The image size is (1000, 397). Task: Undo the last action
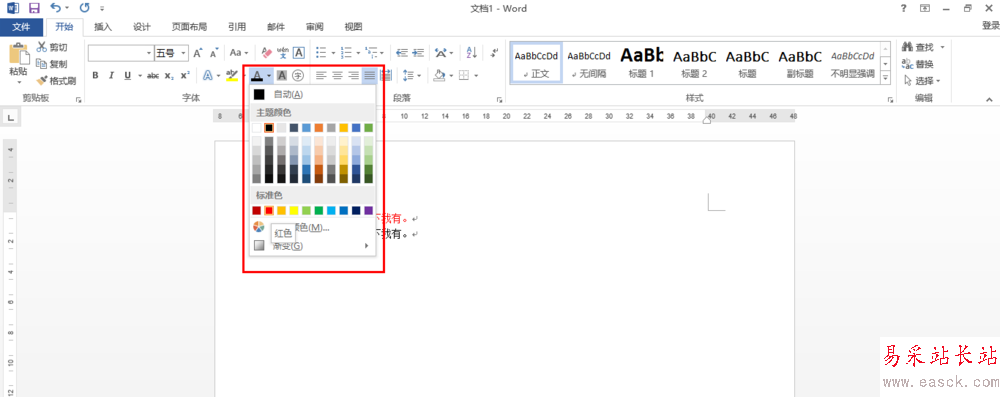pyautogui.click(x=55, y=8)
